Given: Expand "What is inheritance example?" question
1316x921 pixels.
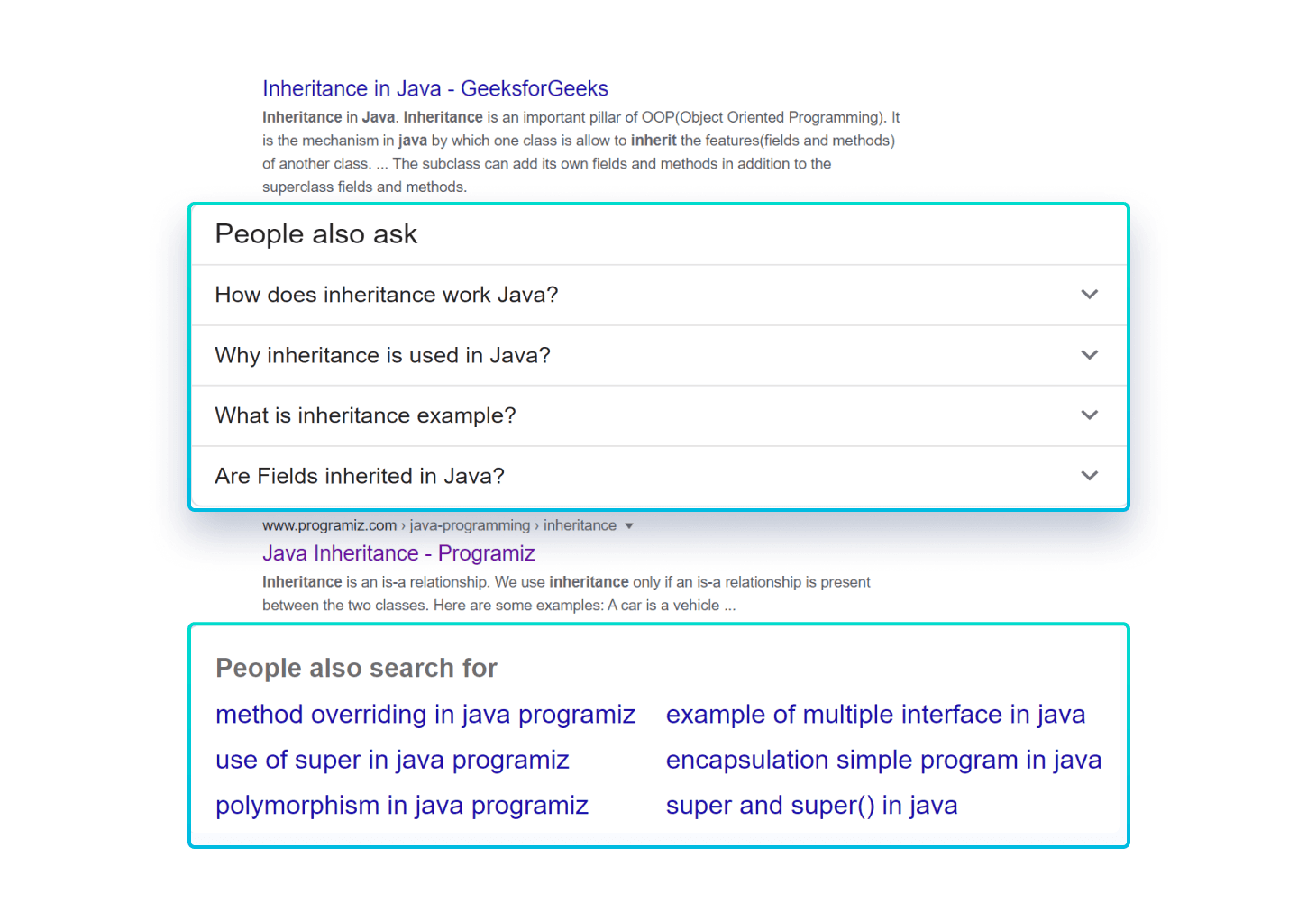Looking at the screenshot, I should coord(365,415).
